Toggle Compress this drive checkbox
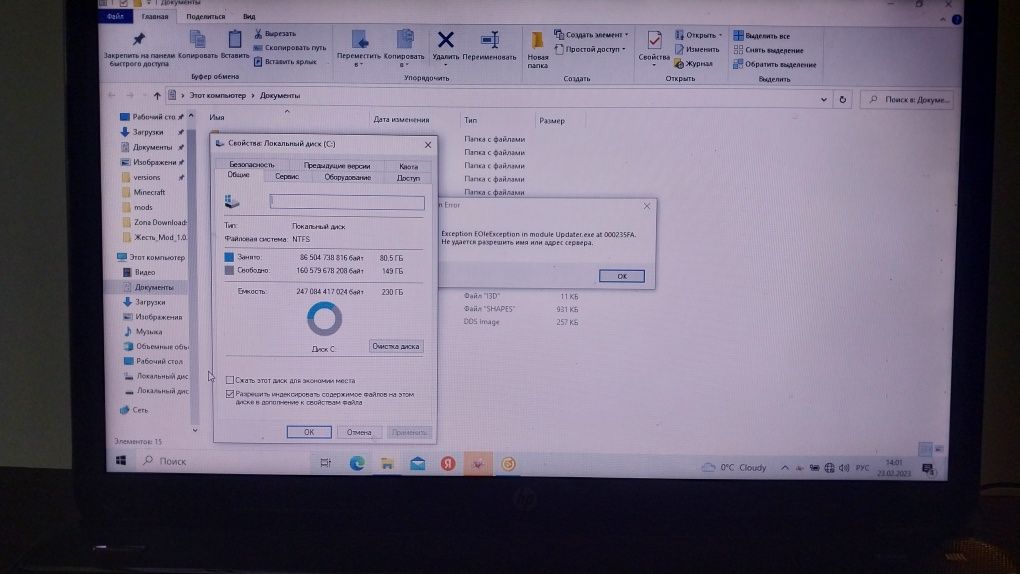The image size is (1020, 574). point(230,380)
